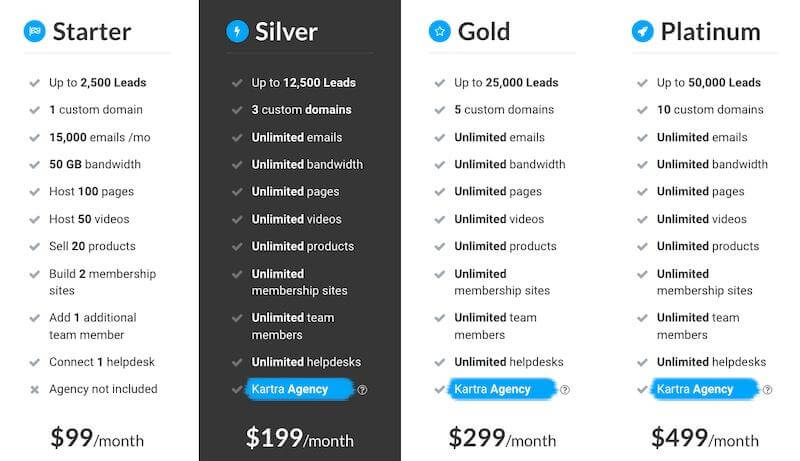This screenshot has width=800, height=461.
Task: Click checkmark next to Up to 2,500 Leads
Action: (x=35, y=83)
